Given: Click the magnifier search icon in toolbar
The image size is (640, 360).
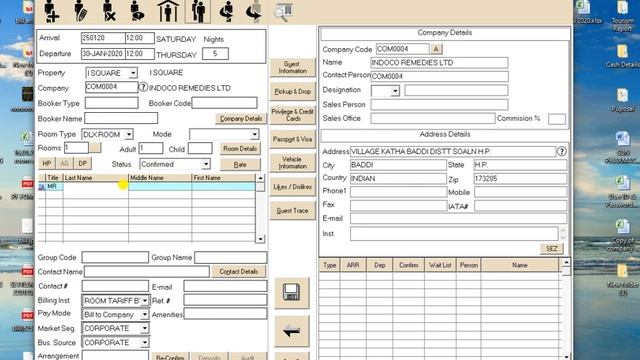Looking at the screenshot, I should [x=283, y=12].
